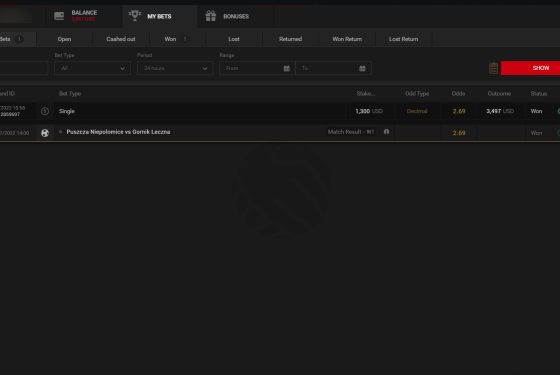Switch to the Returned tab
The image size is (560, 375).
pyautogui.click(x=290, y=39)
